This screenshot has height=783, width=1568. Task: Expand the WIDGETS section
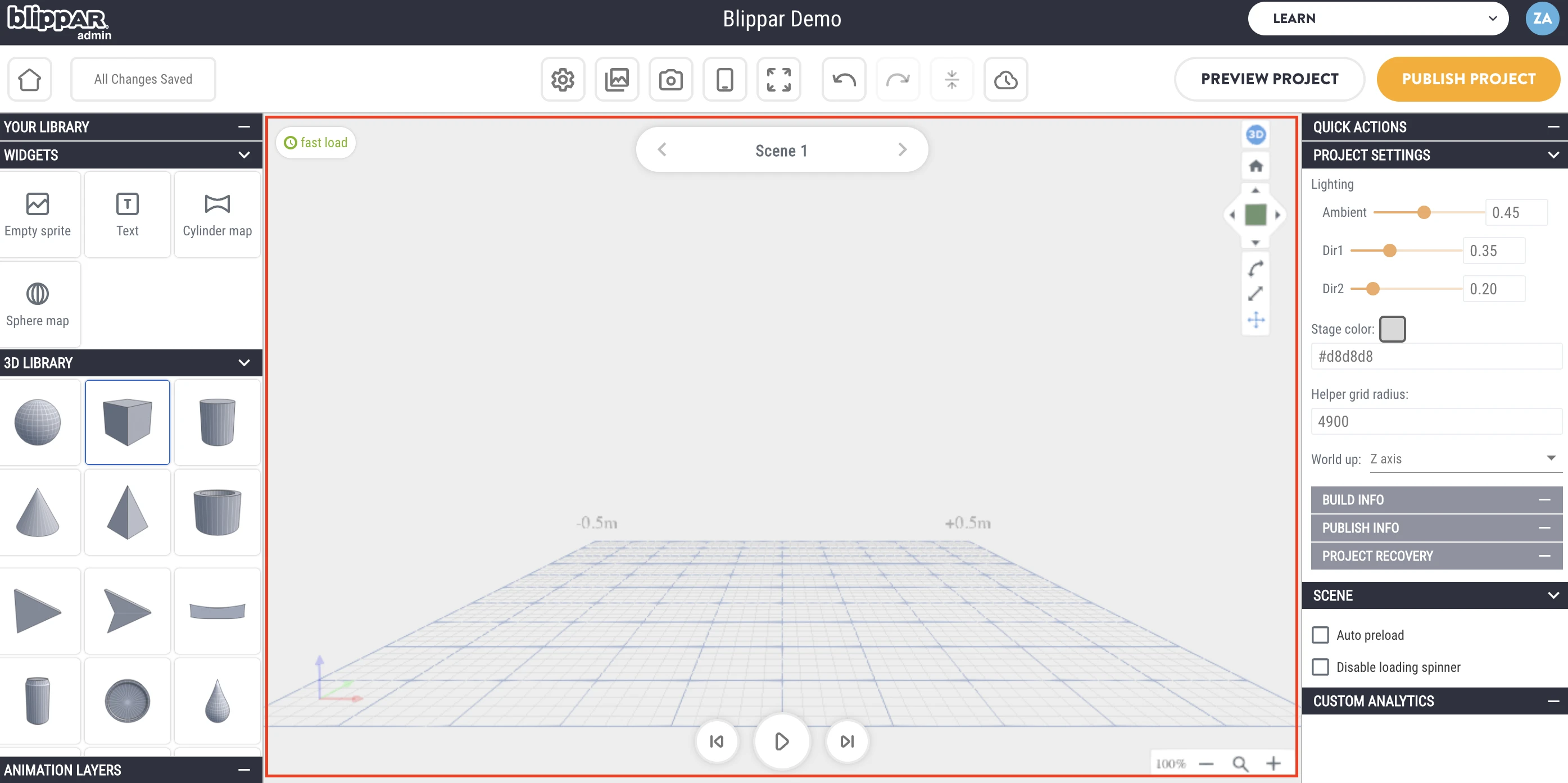(x=246, y=155)
